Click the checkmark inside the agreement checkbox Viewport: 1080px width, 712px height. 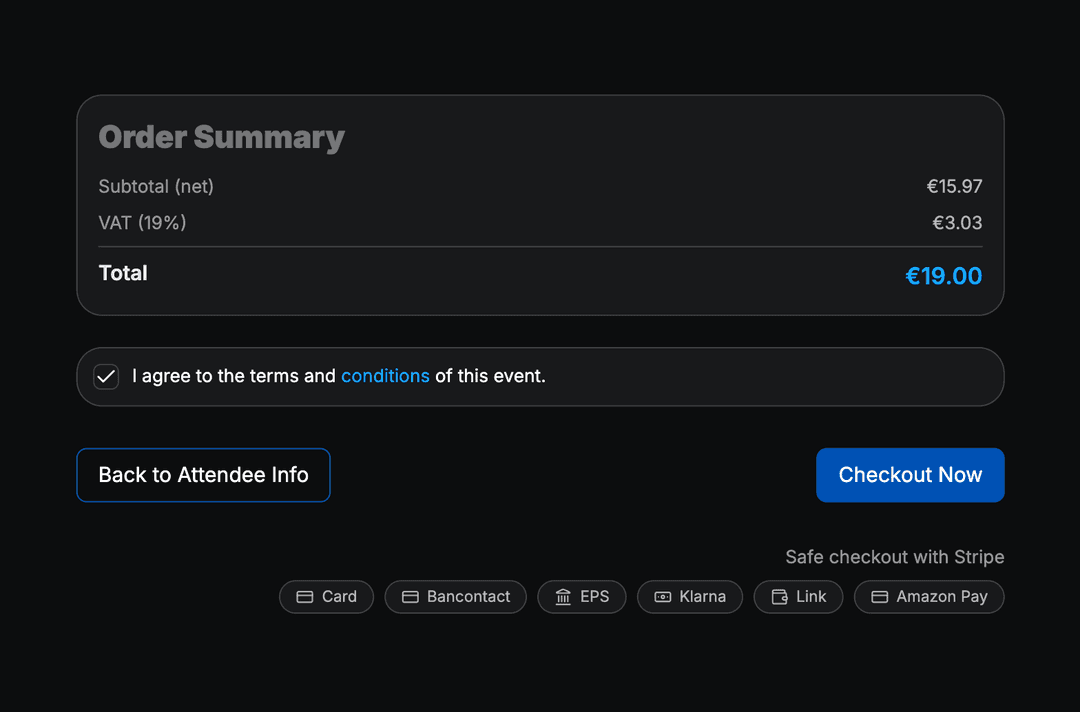click(105, 377)
